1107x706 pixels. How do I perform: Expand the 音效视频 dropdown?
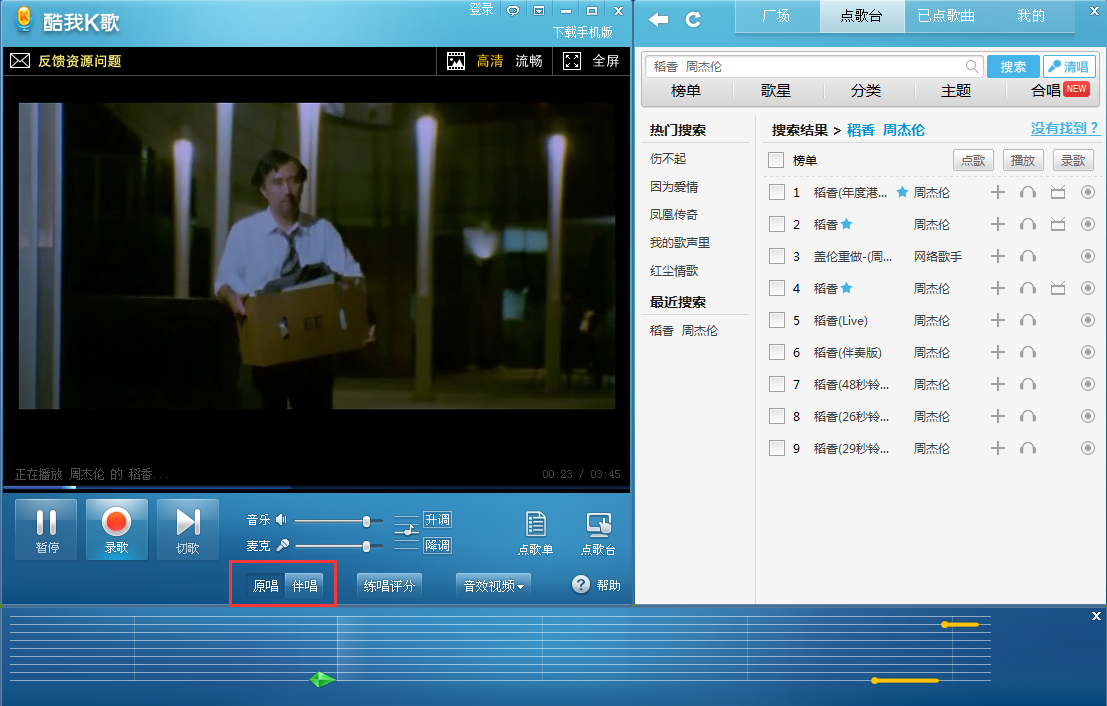point(493,585)
